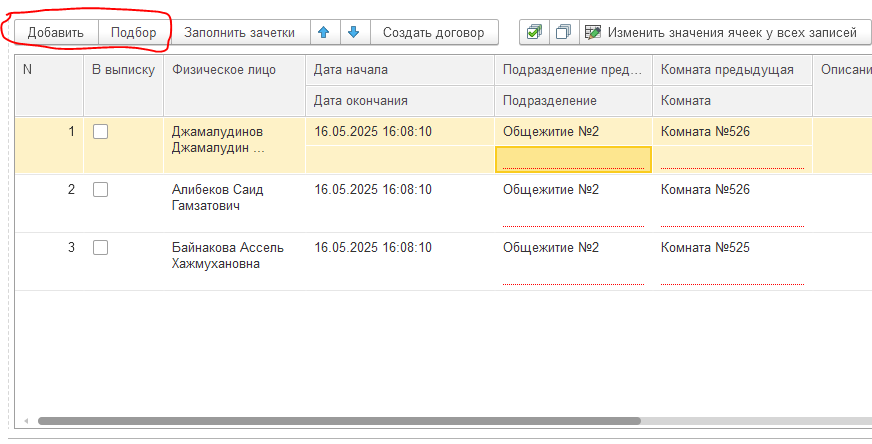This screenshot has width=872, height=444.
Task: Click Комната №525 cell
Action: tap(705, 248)
